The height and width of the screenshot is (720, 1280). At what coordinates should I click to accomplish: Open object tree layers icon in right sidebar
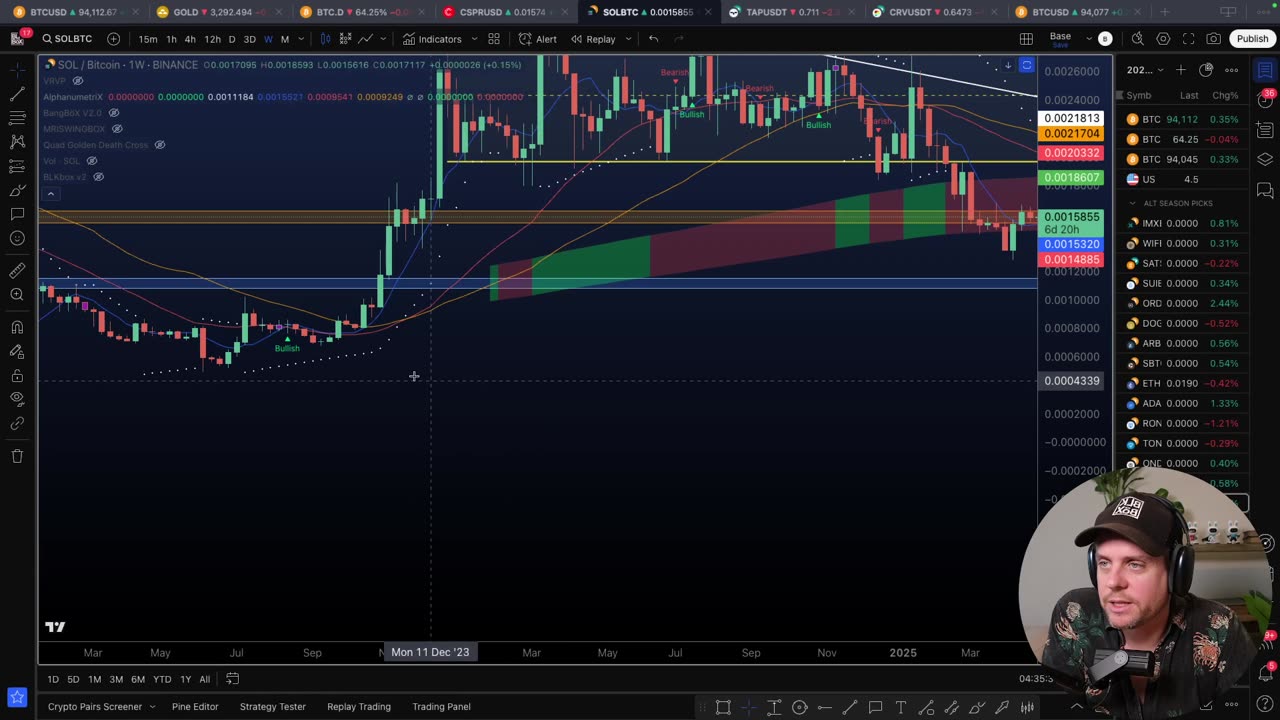(x=1265, y=160)
